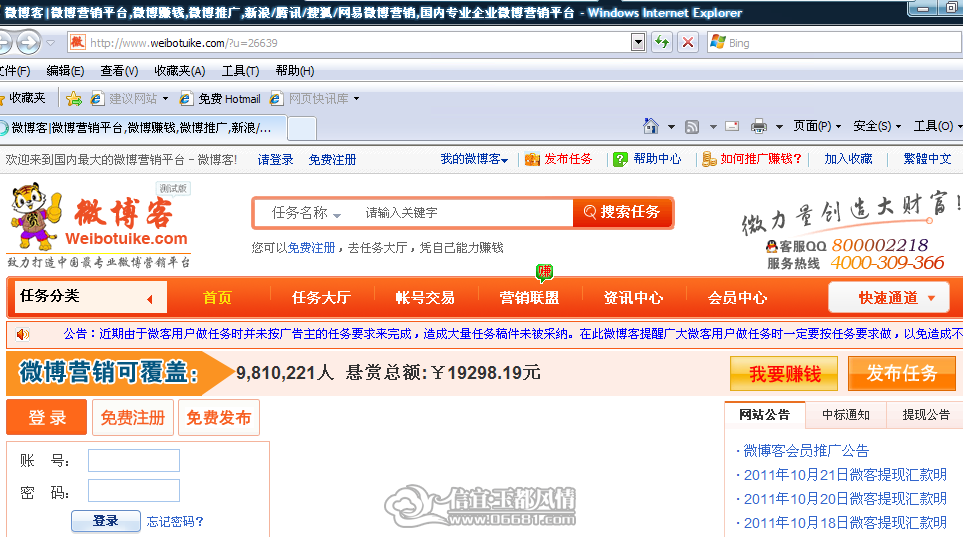Click the add-to-favorites-bar star icon
This screenshot has height=537, width=963.
tap(74, 98)
